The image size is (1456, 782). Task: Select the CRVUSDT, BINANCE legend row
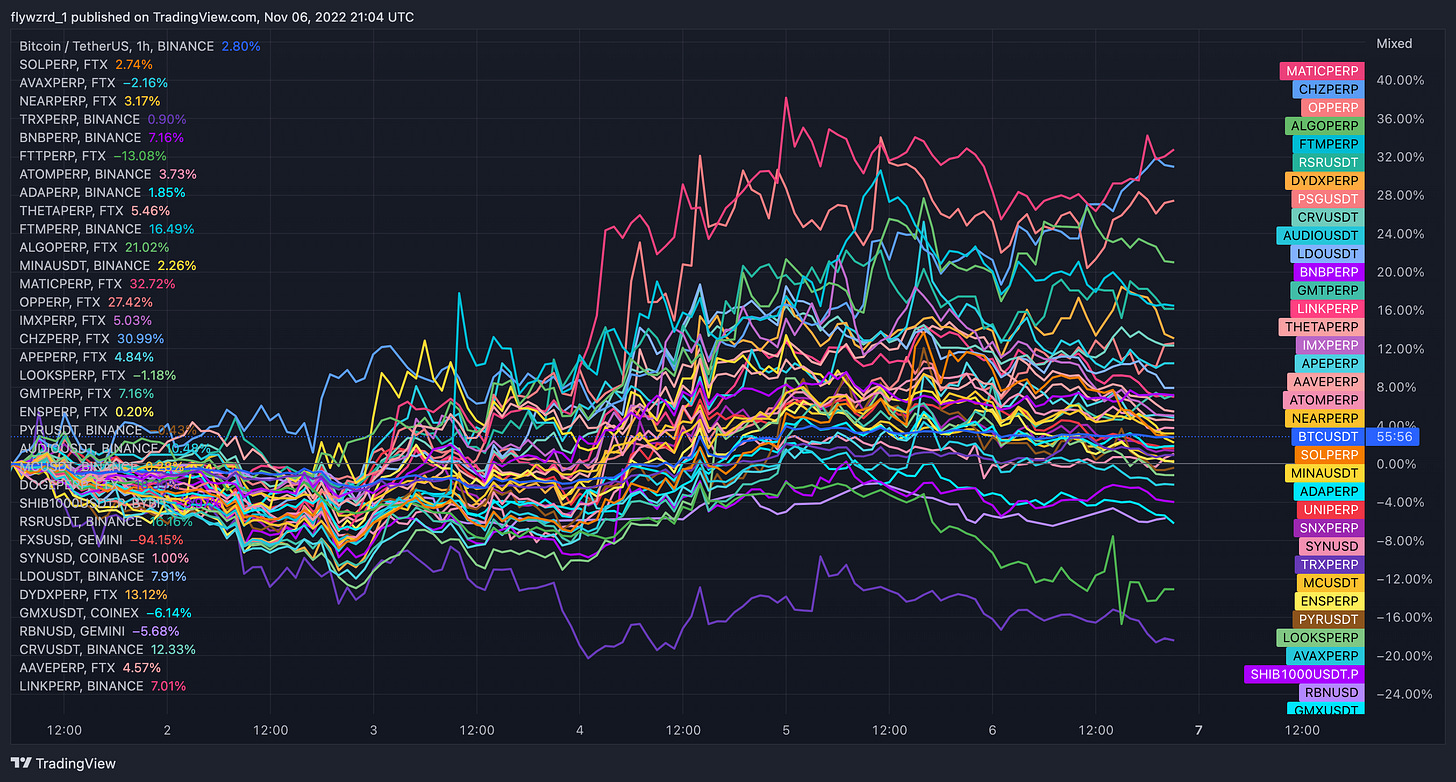point(107,650)
